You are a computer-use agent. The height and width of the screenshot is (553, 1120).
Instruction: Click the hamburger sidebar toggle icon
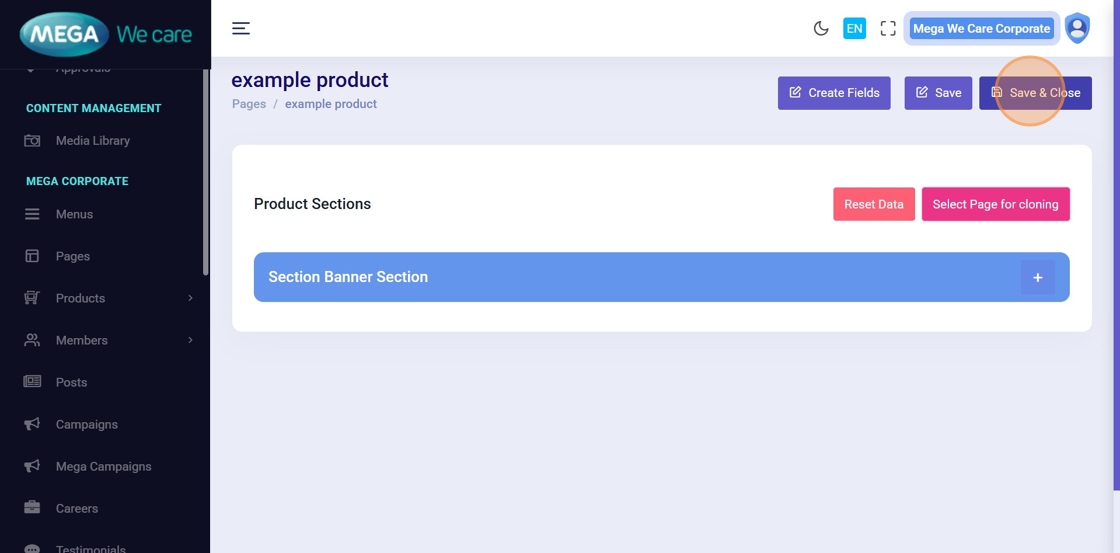point(241,28)
